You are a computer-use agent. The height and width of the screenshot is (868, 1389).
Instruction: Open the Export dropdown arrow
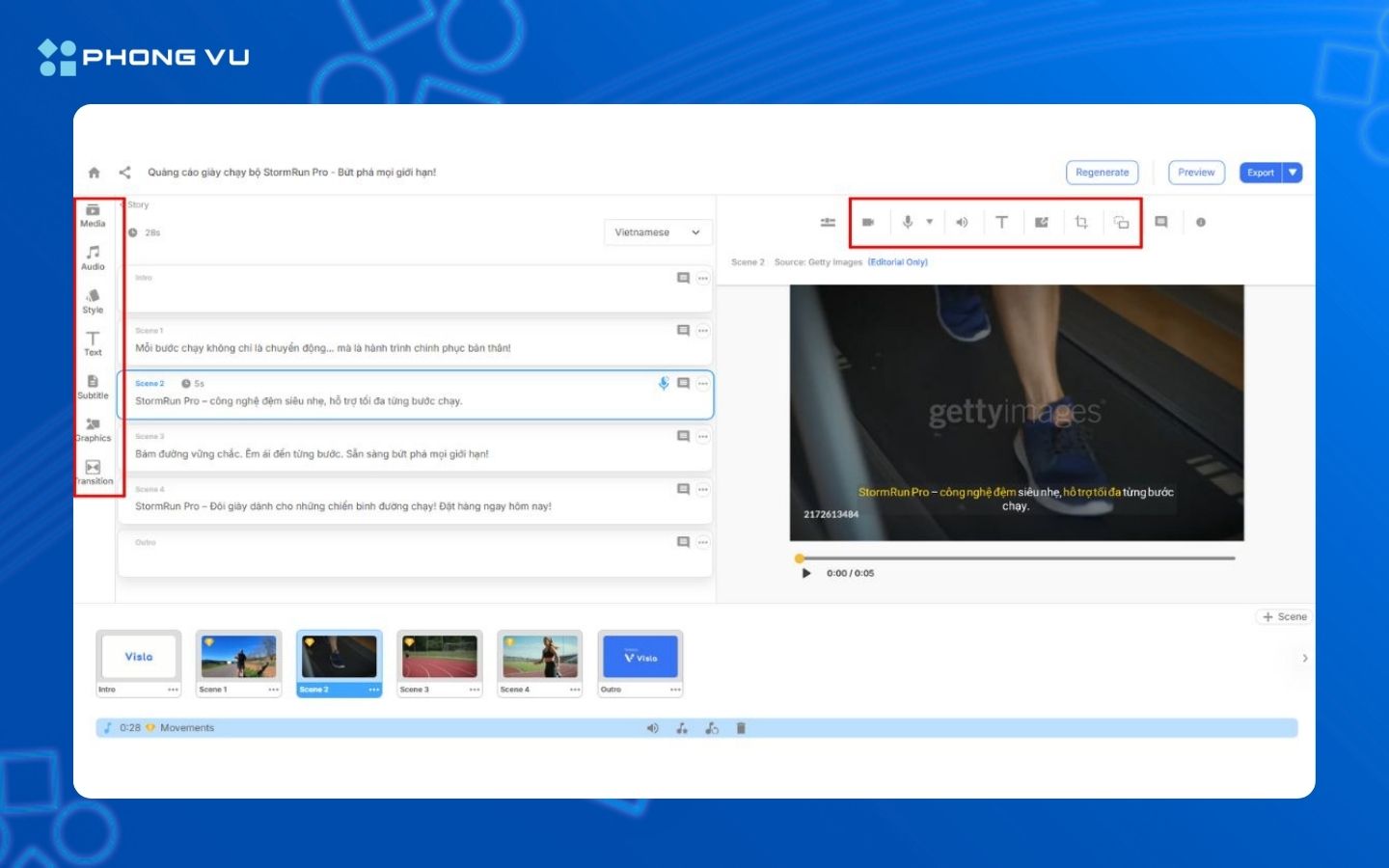(x=1290, y=172)
